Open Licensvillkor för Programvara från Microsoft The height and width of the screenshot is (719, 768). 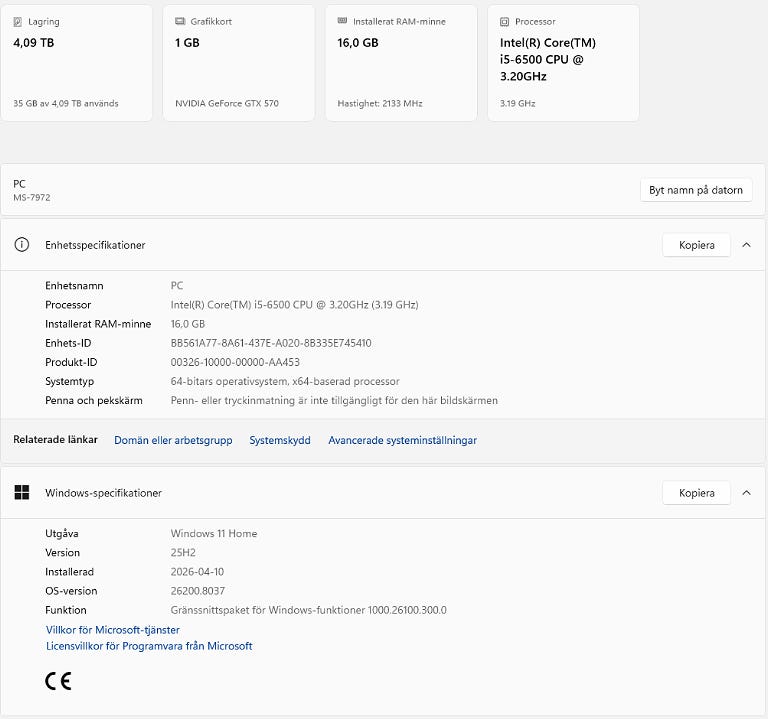(x=149, y=646)
